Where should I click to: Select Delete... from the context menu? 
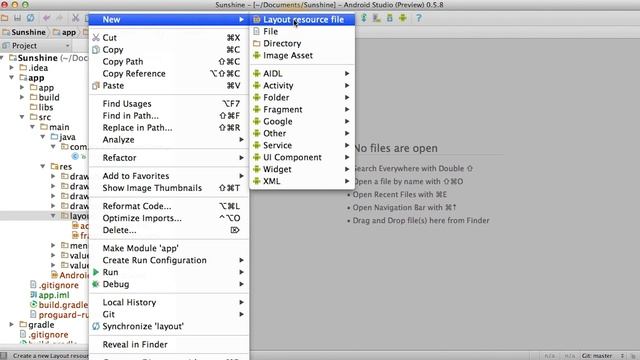(x=169, y=230)
